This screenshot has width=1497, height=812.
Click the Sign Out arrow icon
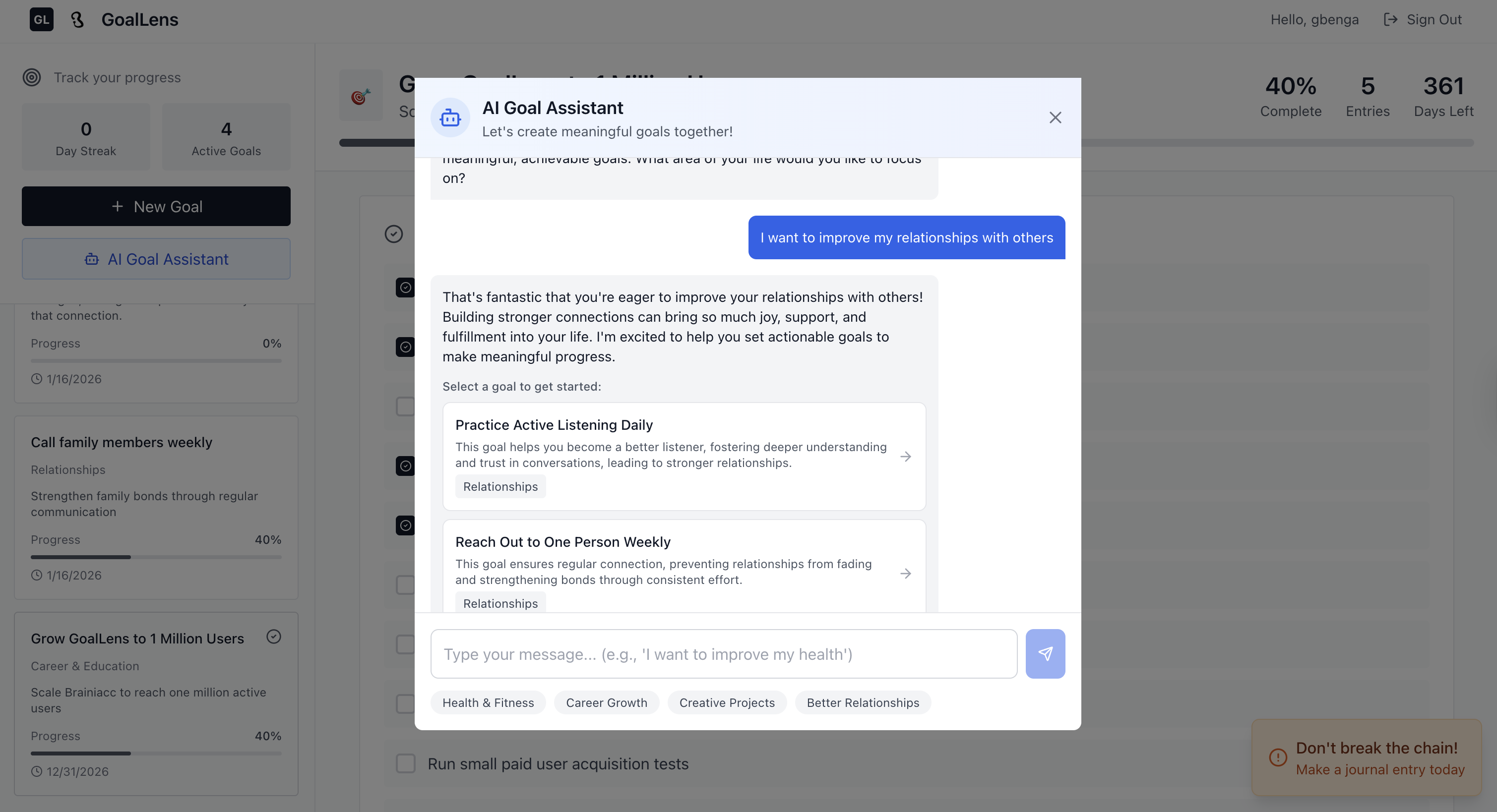point(1391,19)
